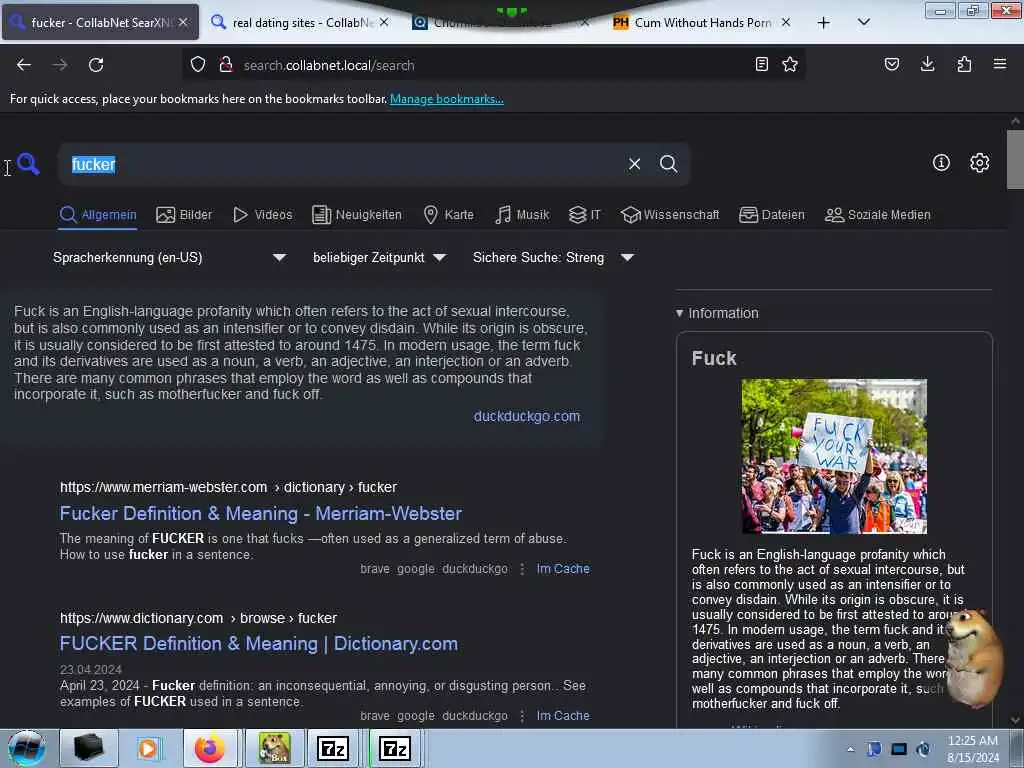The width and height of the screenshot is (1024, 768).
Task: Select the Neuigkeiten search category
Action: (x=357, y=215)
